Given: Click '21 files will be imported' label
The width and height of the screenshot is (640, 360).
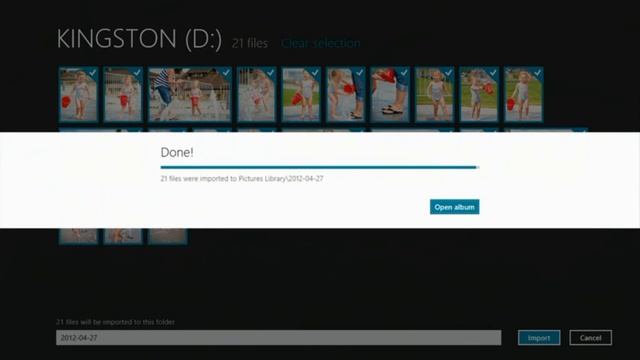Looking at the screenshot, I should (115, 322).
